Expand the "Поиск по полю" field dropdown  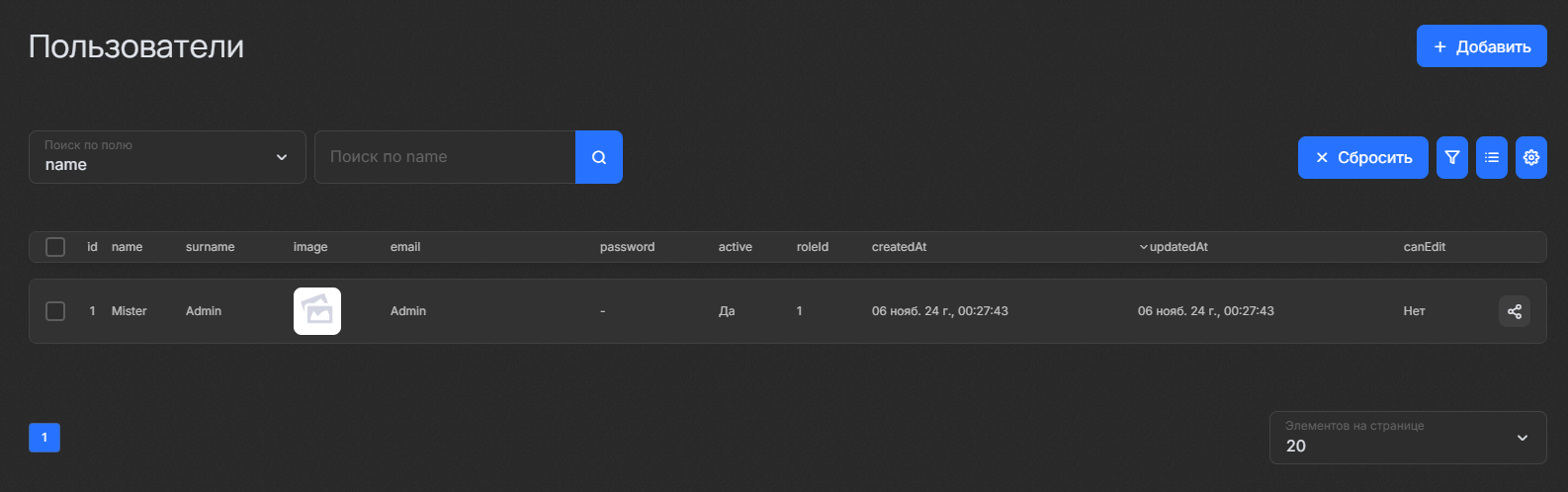tap(167, 157)
